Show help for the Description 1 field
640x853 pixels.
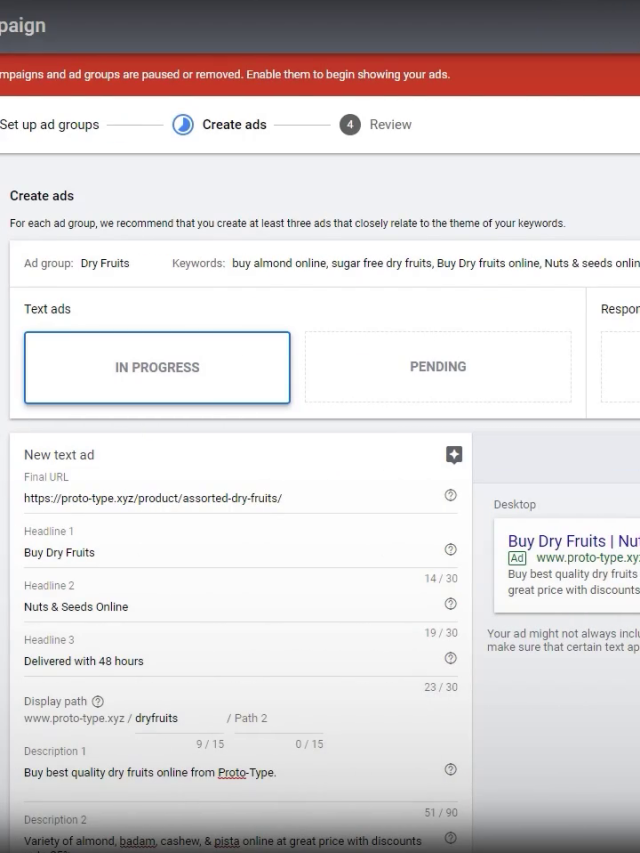450,770
